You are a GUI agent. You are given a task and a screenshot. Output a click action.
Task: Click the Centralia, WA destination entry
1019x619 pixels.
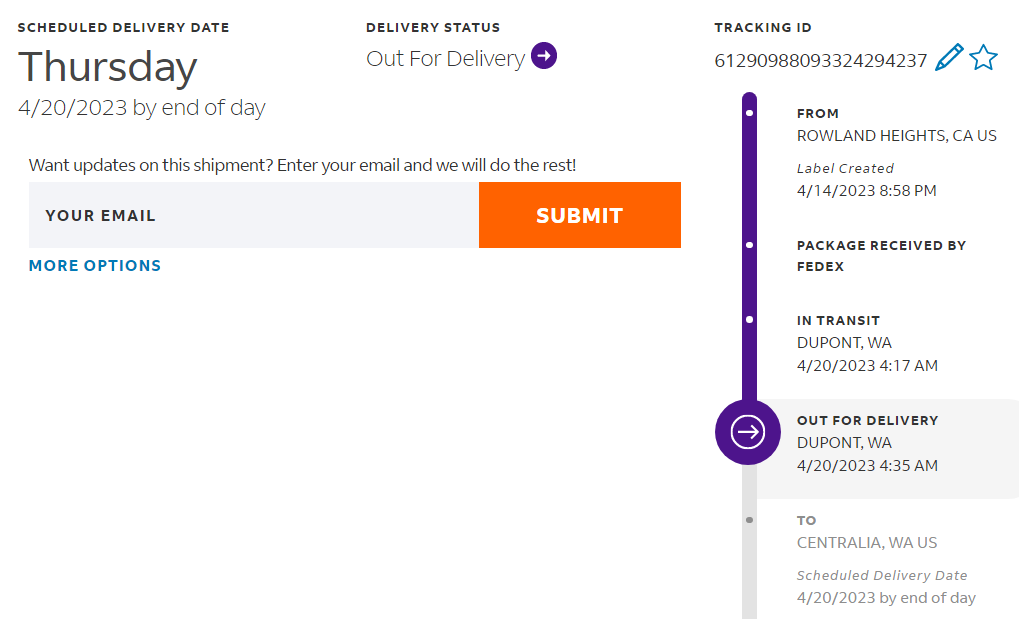tap(866, 543)
